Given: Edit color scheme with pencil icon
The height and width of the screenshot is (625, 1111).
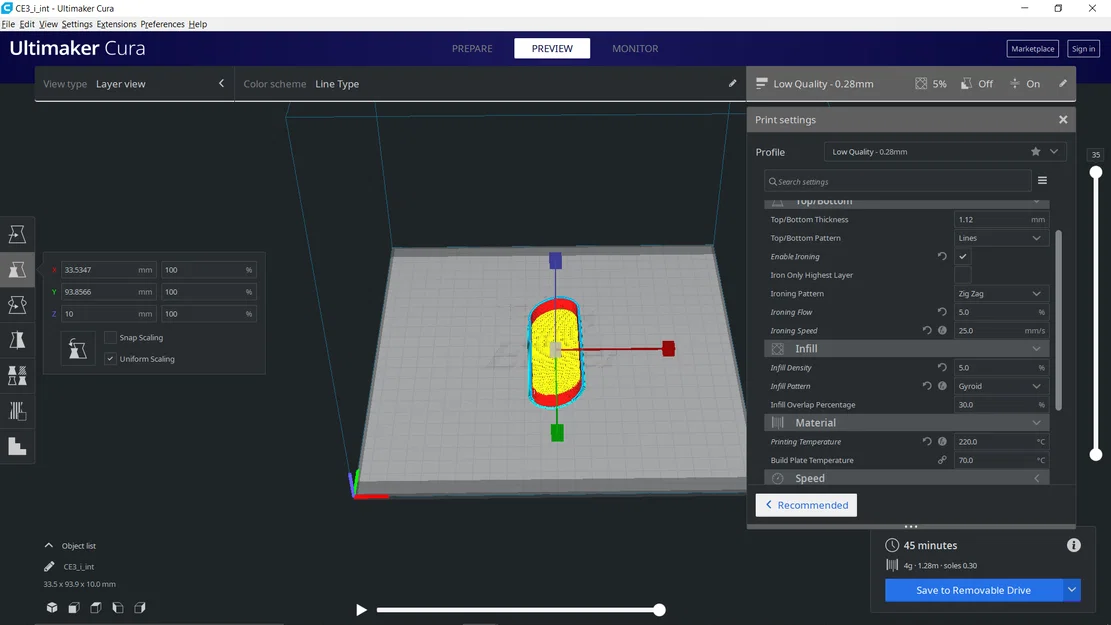Looking at the screenshot, I should [x=732, y=84].
